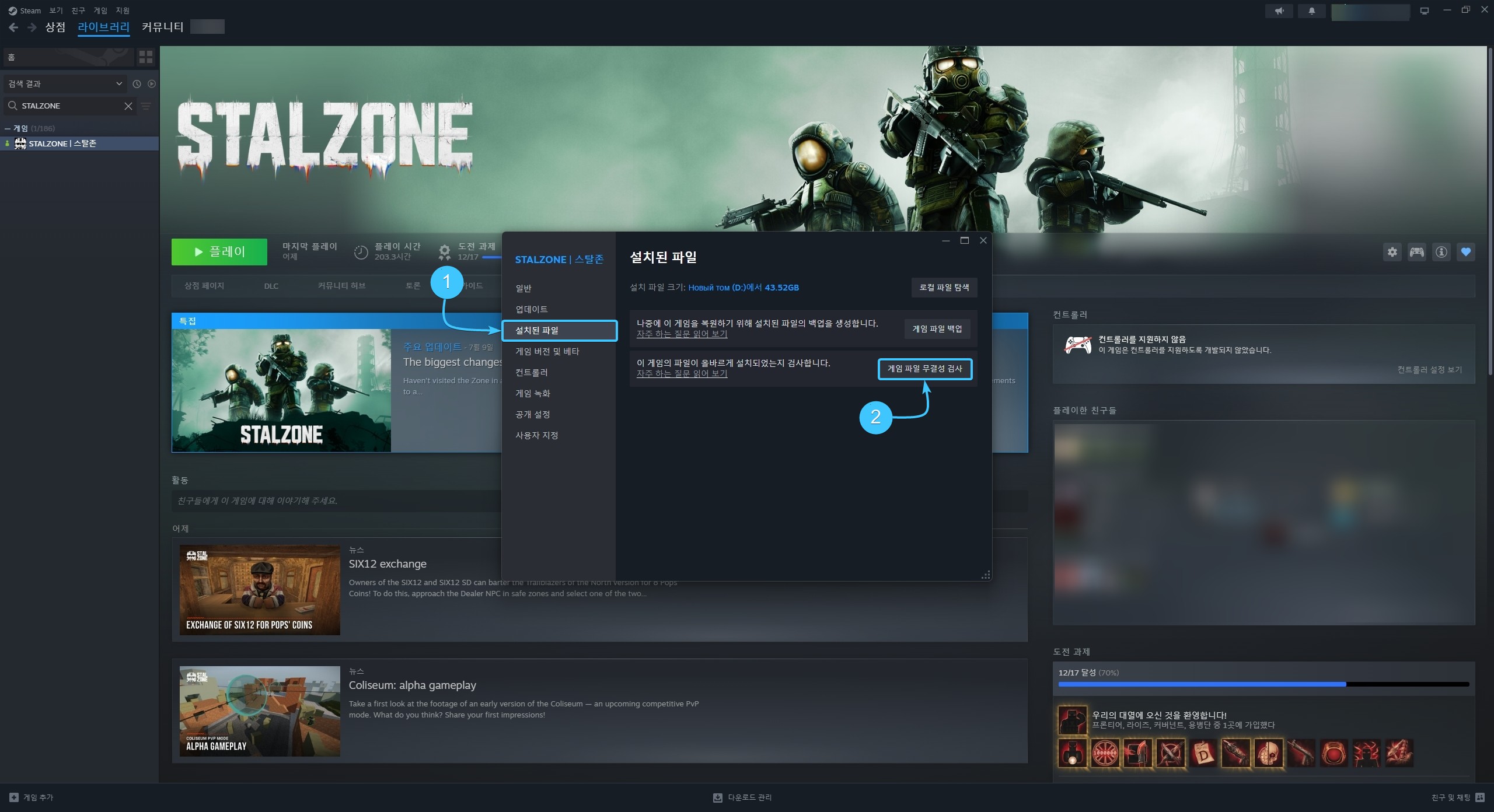The image size is (1494, 812).
Task: Collapse the 게임 category in sidebar
Action: (7, 128)
